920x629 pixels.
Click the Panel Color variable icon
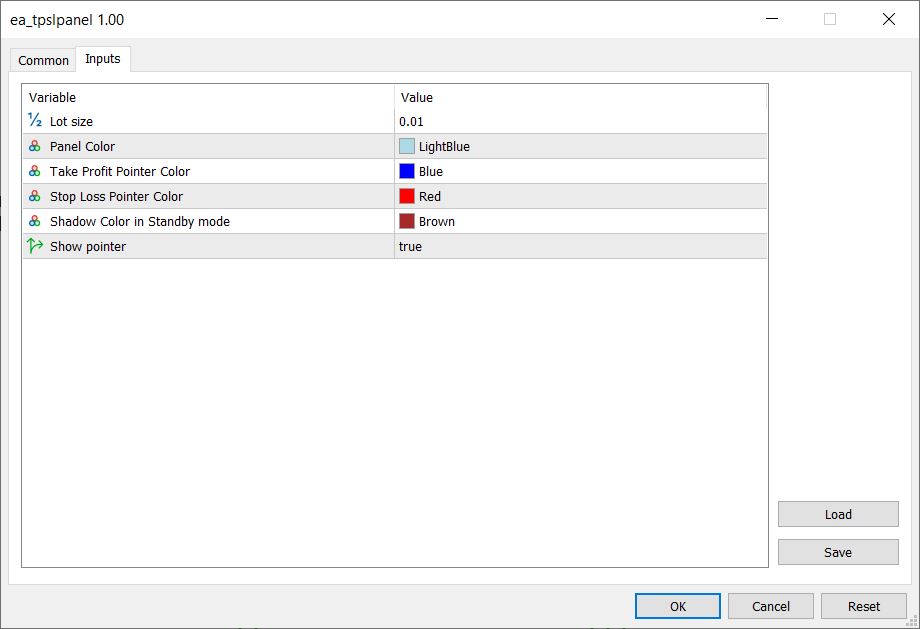(35, 146)
